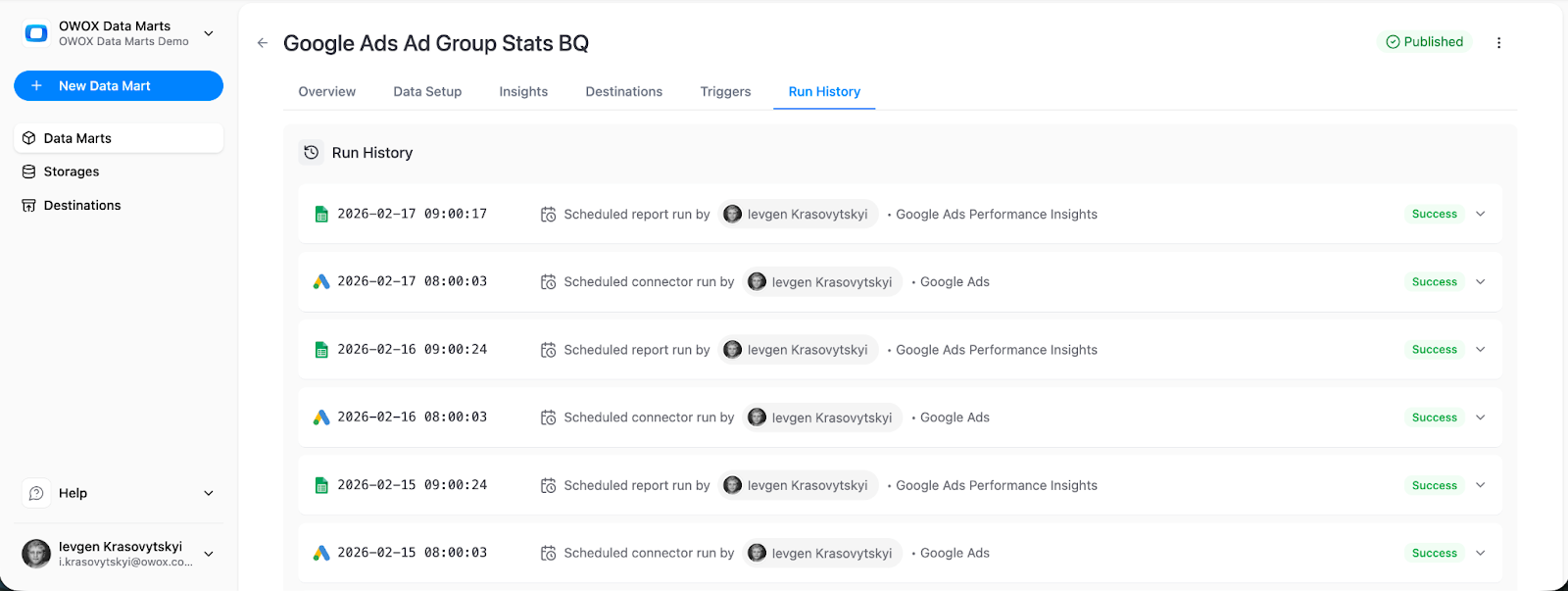
Task: Expand the 2026-02-15 09:00:24 run details
Action: 1481,485
